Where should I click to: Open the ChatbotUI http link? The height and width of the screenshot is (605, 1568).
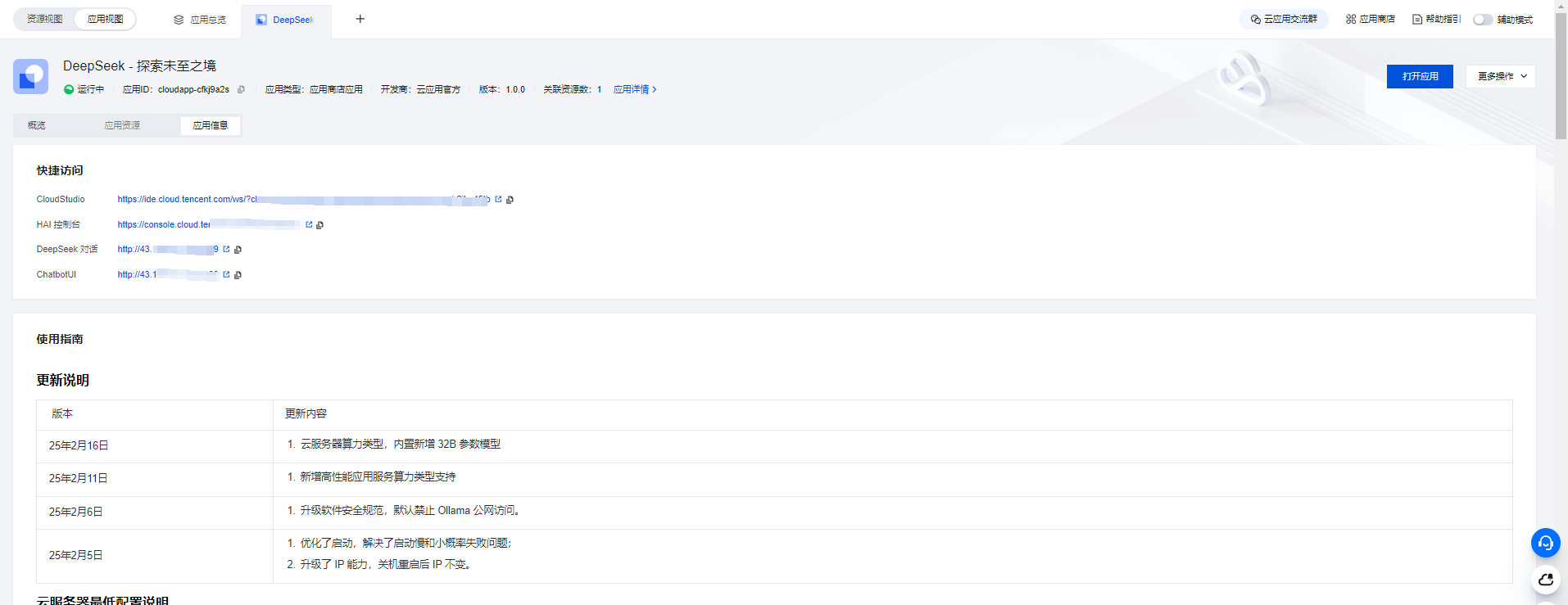[x=168, y=274]
